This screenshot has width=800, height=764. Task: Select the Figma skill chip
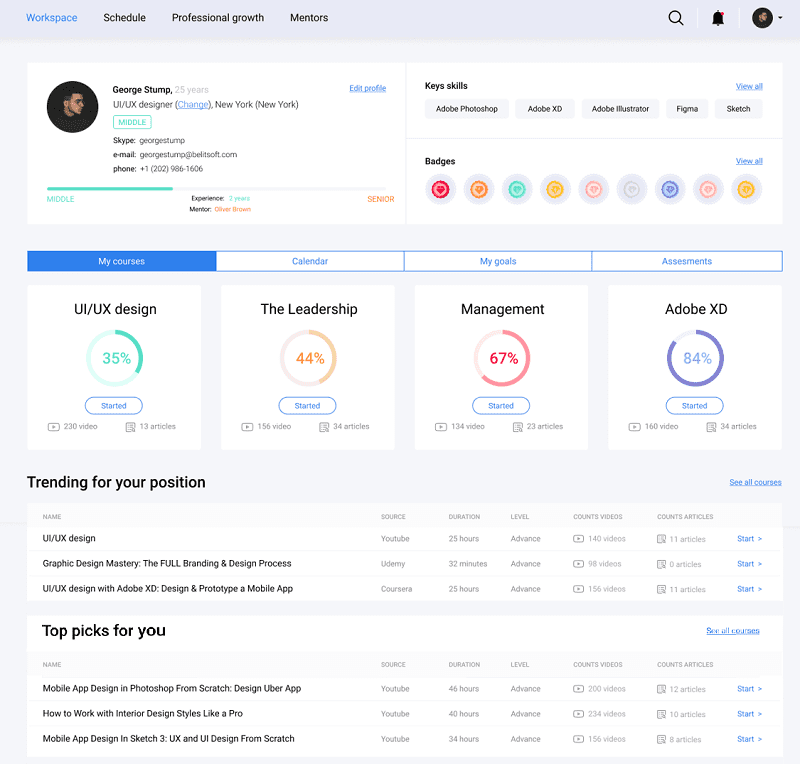[687, 109]
